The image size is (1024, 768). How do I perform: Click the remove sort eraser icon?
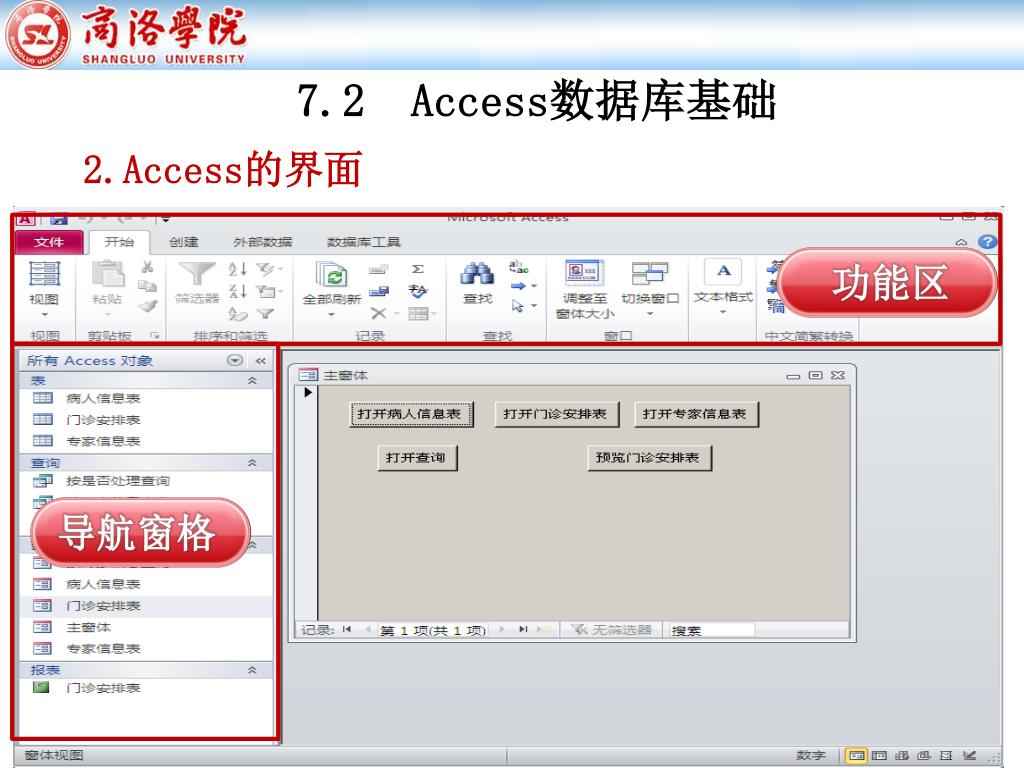(237, 314)
